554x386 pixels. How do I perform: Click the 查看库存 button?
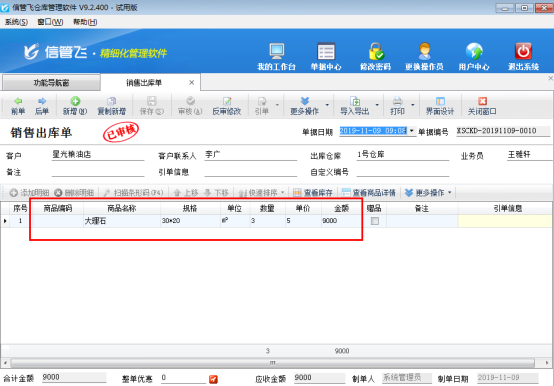click(313, 192)
